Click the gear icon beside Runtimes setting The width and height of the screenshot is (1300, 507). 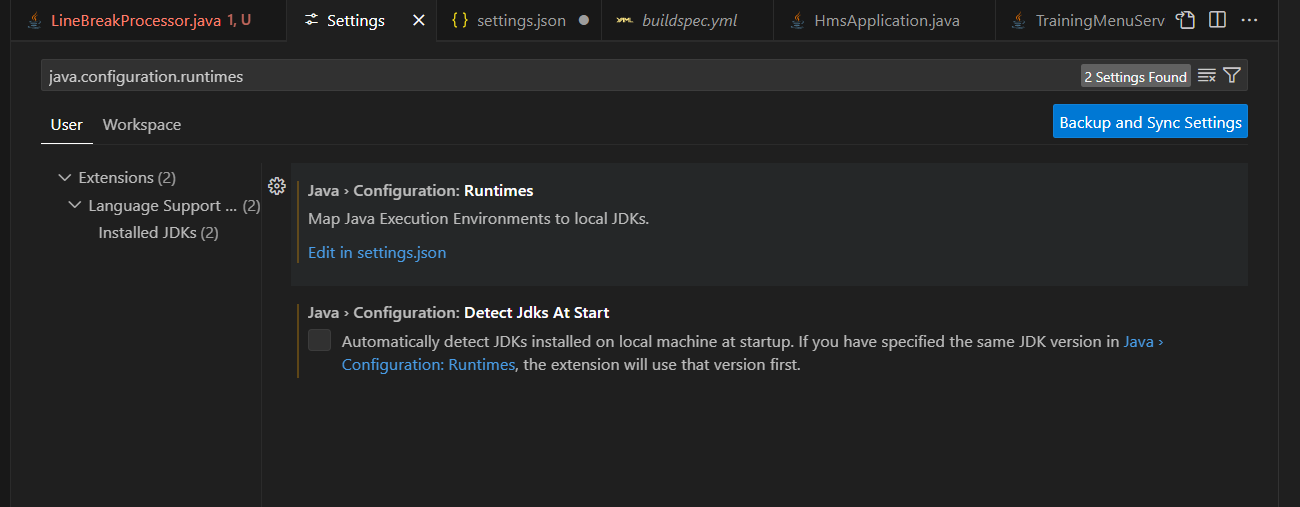point(277,186)
